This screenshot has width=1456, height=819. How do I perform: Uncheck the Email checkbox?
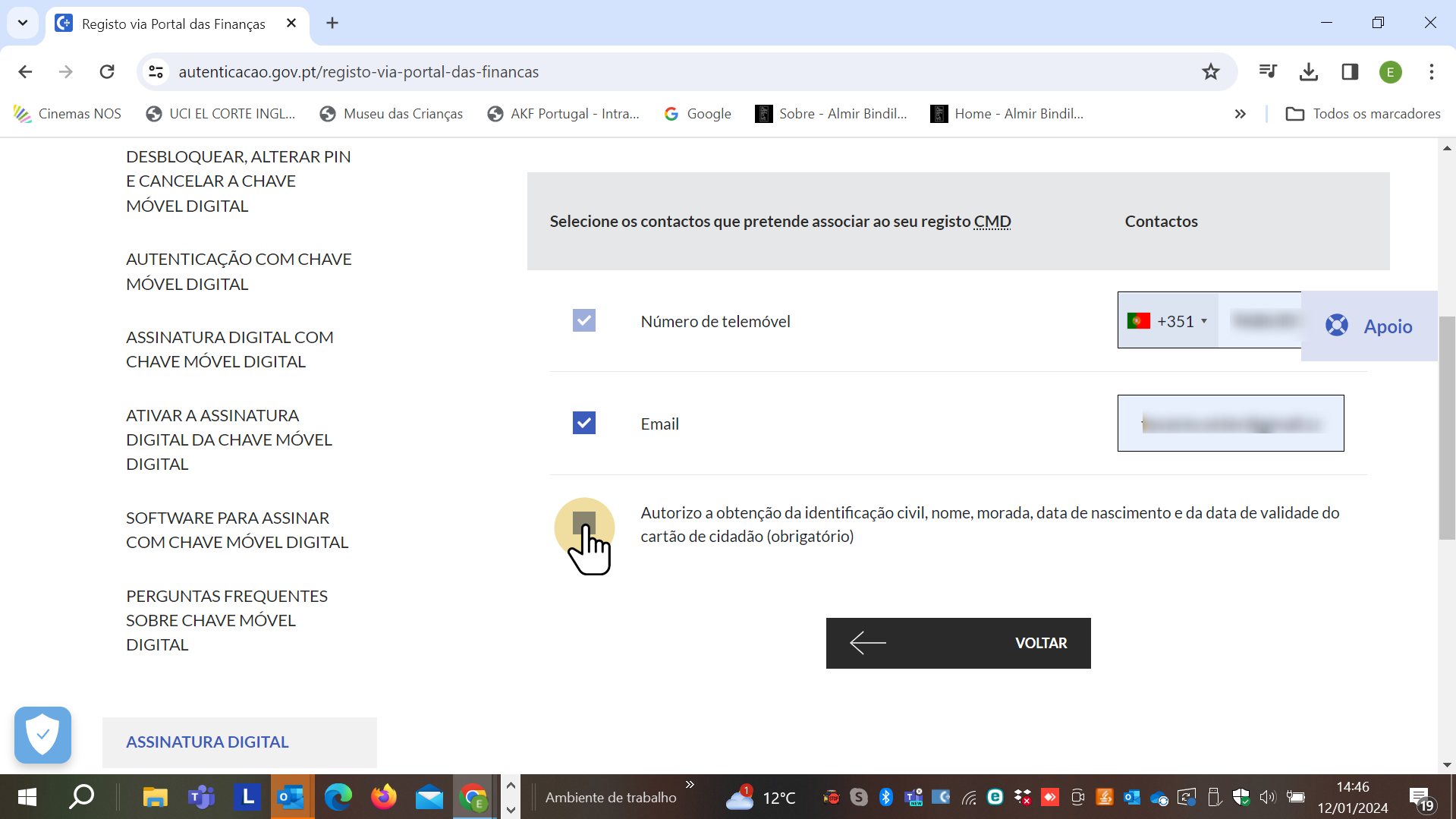pos(583,423)
